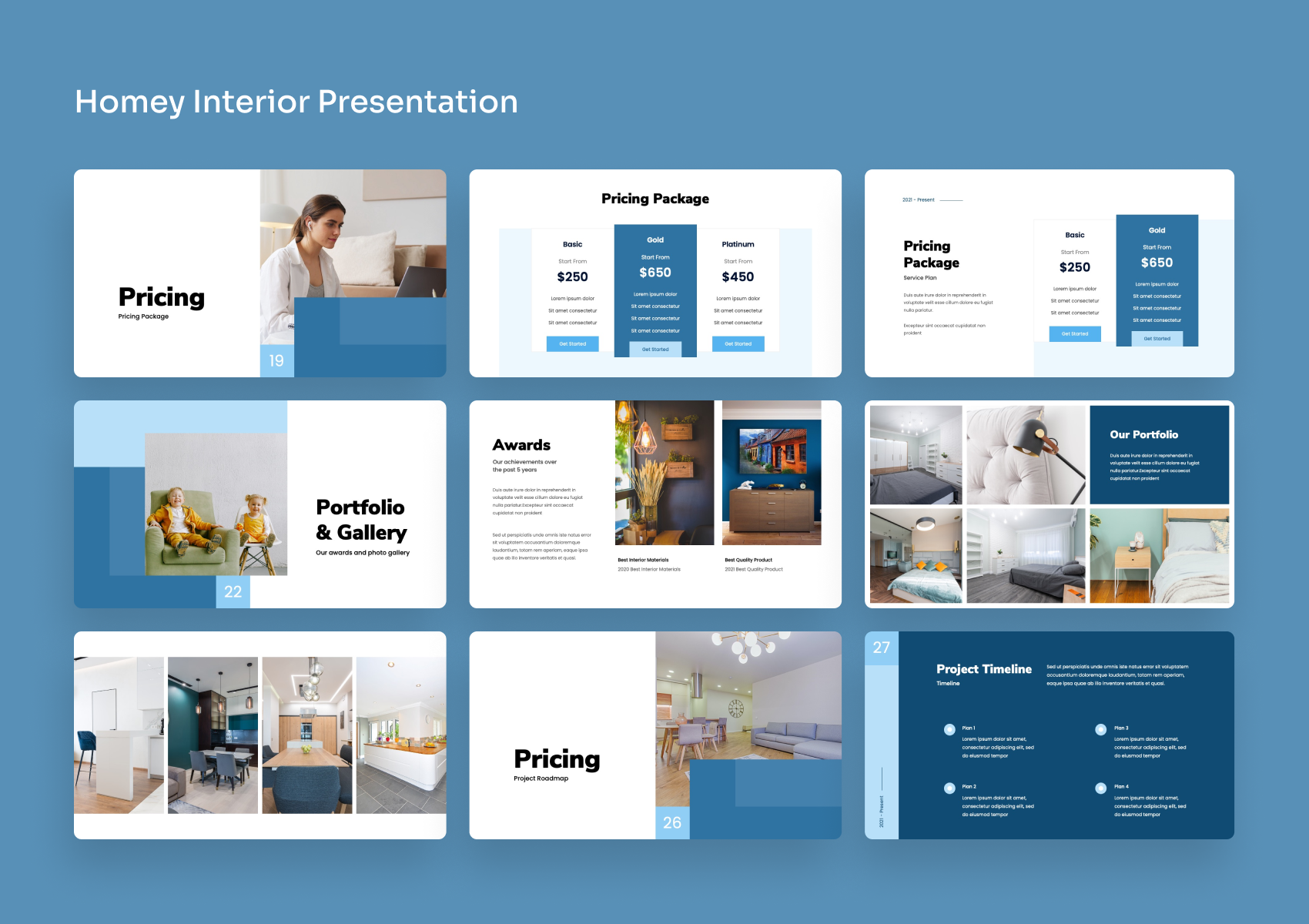Select the Plan 4 bullet marker
This screenshot has width=1309, height=924.
click(x=1099, y=787)
